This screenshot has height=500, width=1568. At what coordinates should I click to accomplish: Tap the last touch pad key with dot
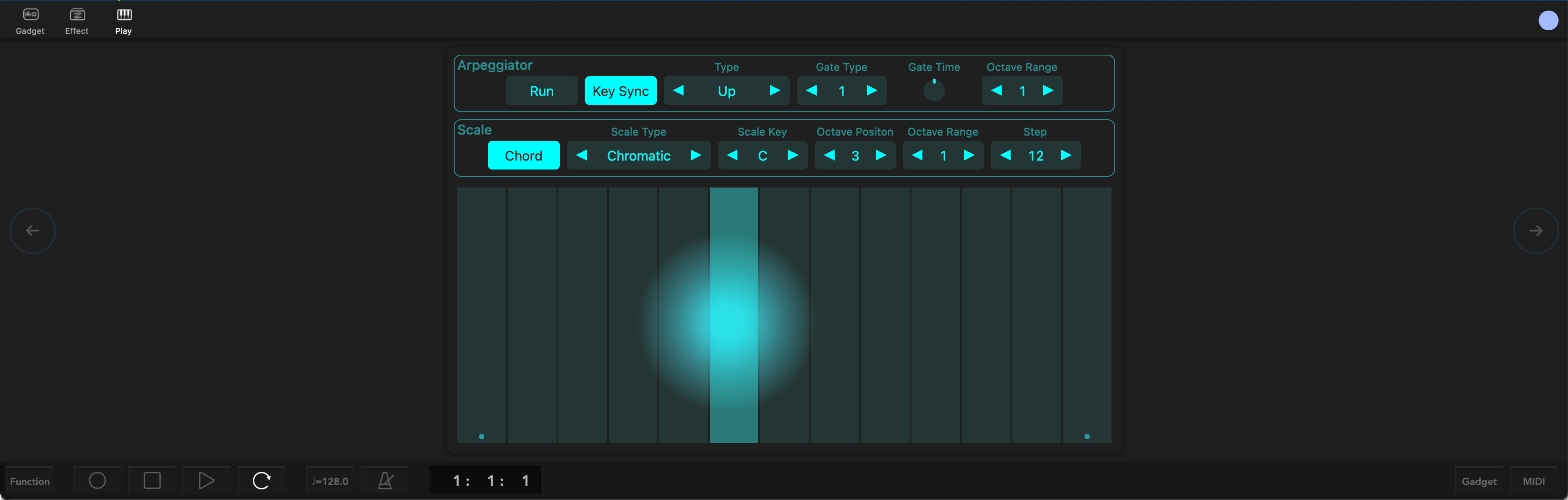1087,315
